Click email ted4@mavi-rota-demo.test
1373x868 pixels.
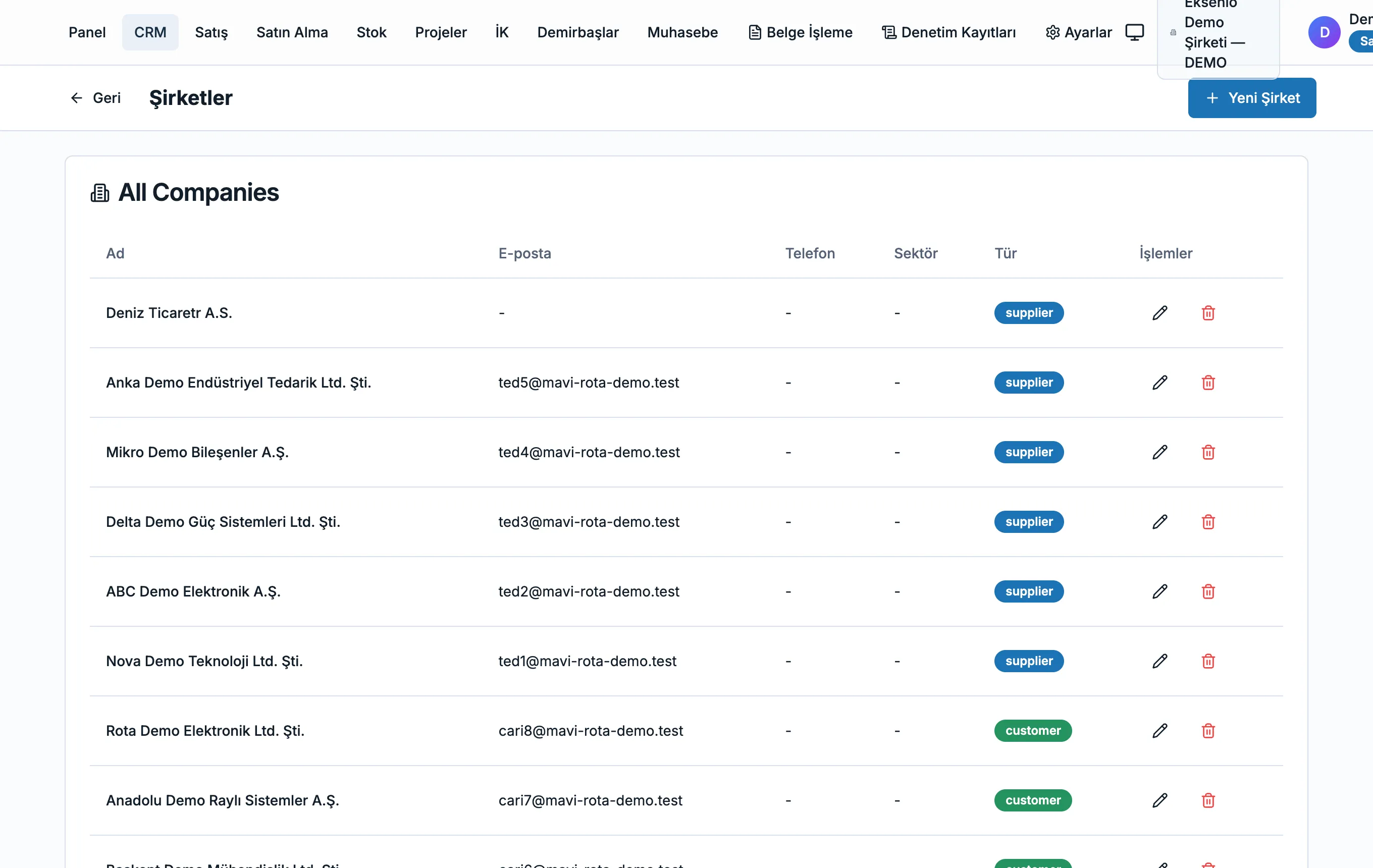tap(589, 452)
